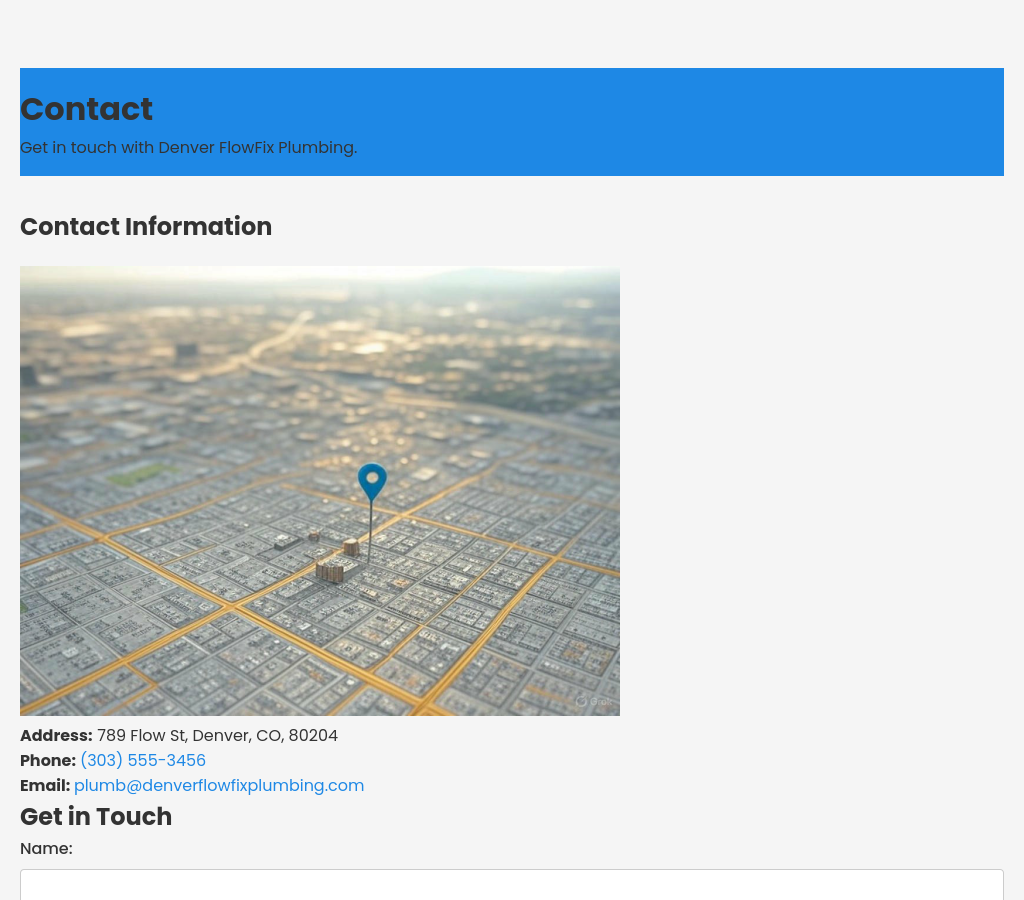The image size is (1024, 900).
Task: Click the "Get in touch with Denver FlowFix Plumbing" subtitle
Action: coord(188,147)
